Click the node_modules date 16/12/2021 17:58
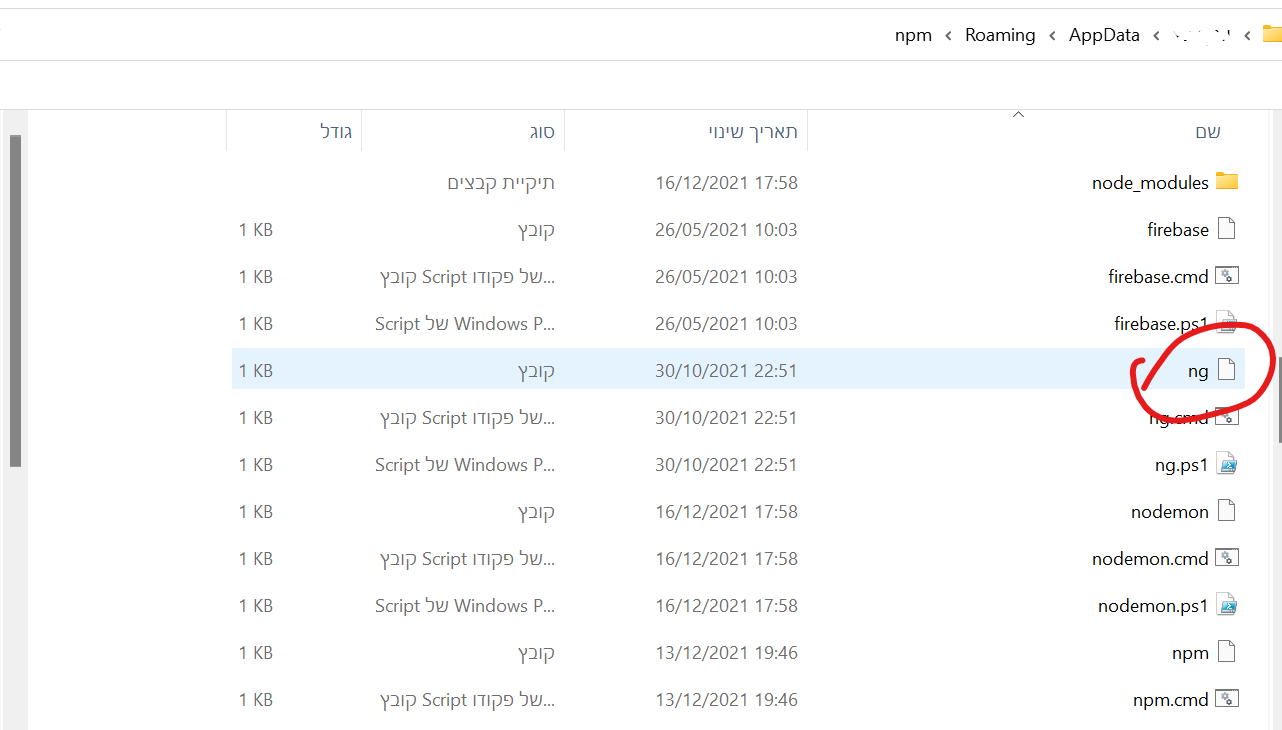 tap(727, 183)
